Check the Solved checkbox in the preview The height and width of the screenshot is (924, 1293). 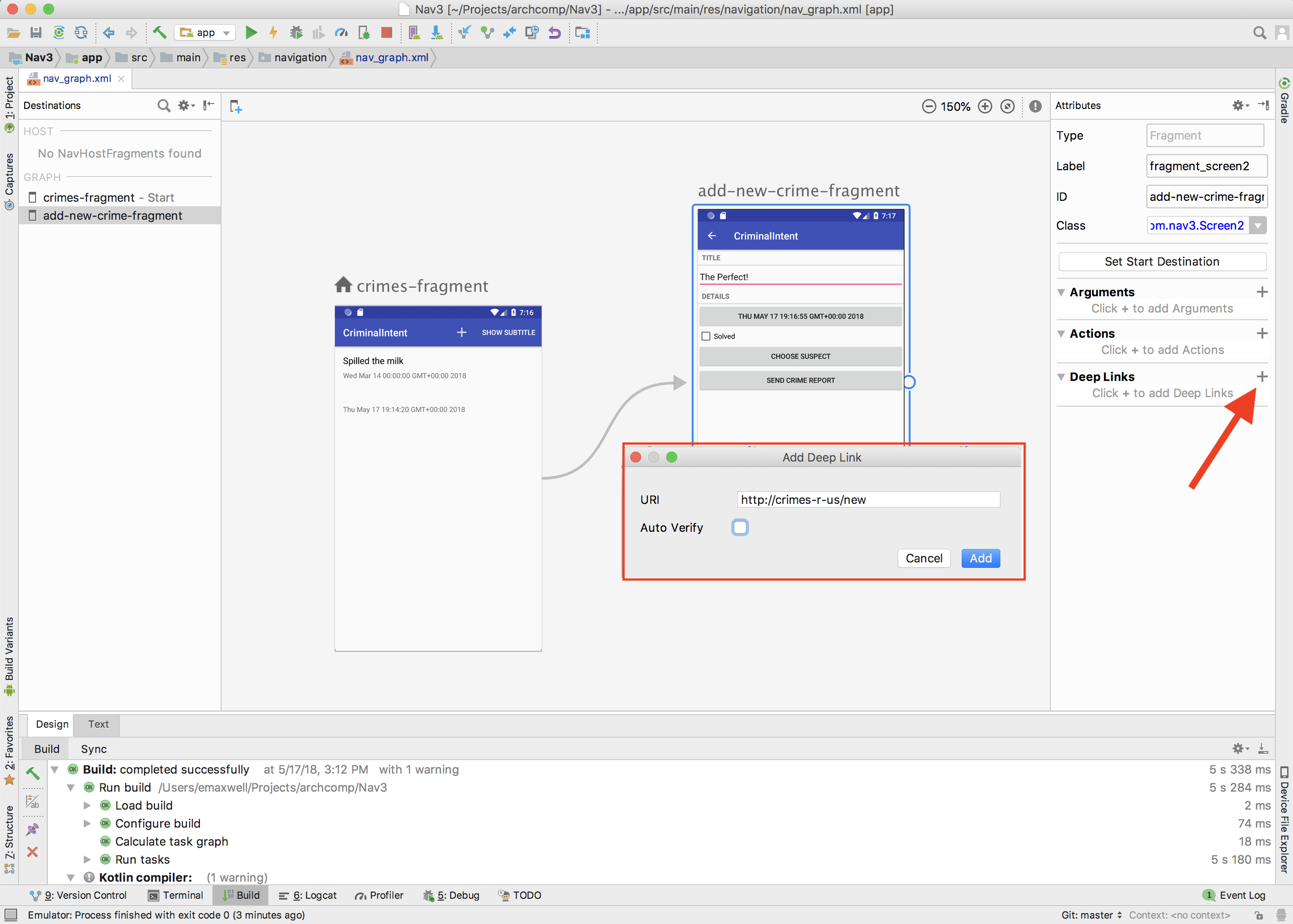point(706,335)
